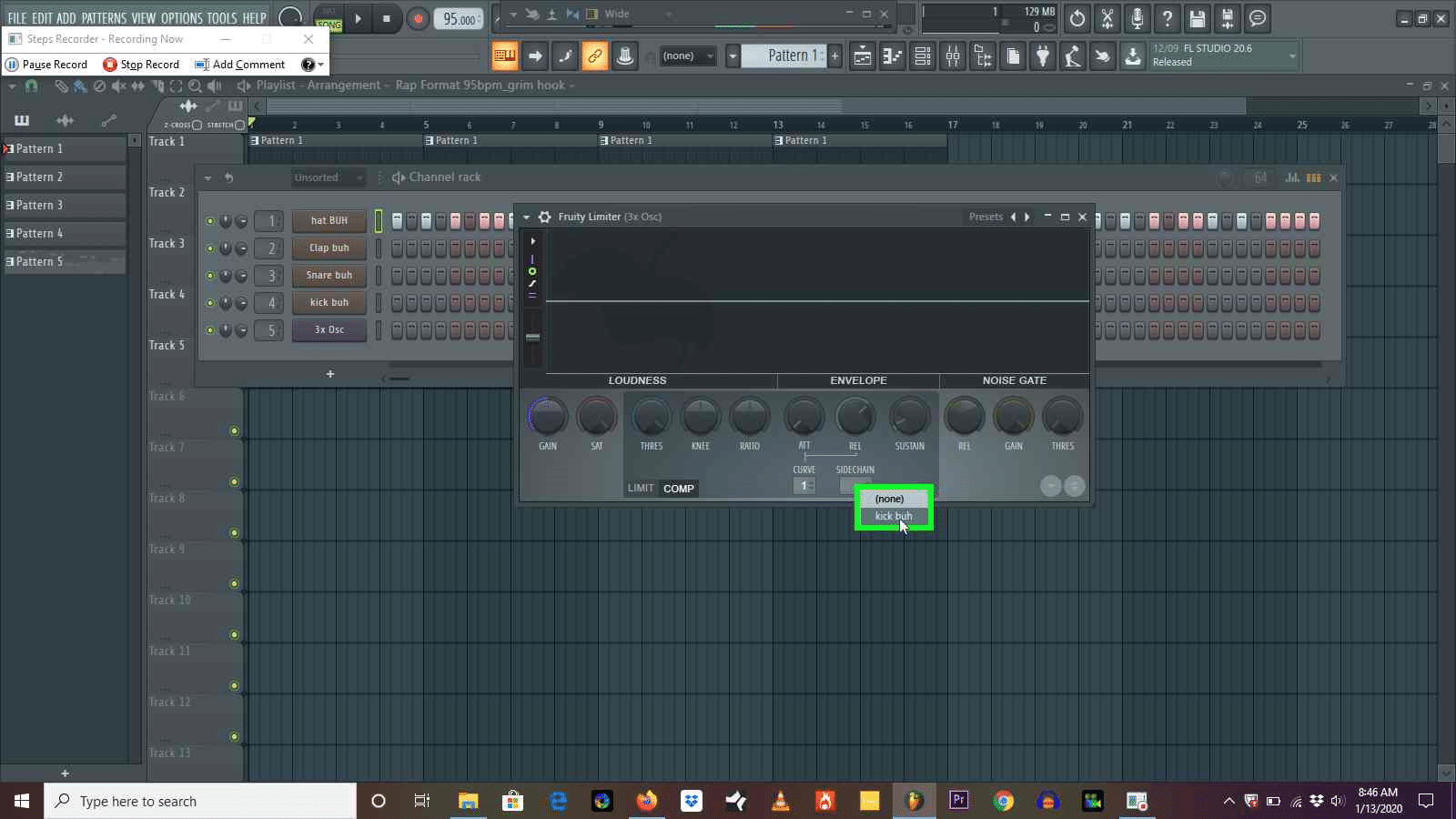Click the 'Snare buh' channel button
Image resolution: width=1456 pixels, height=819 pixels.
click(x=329, y=276)
